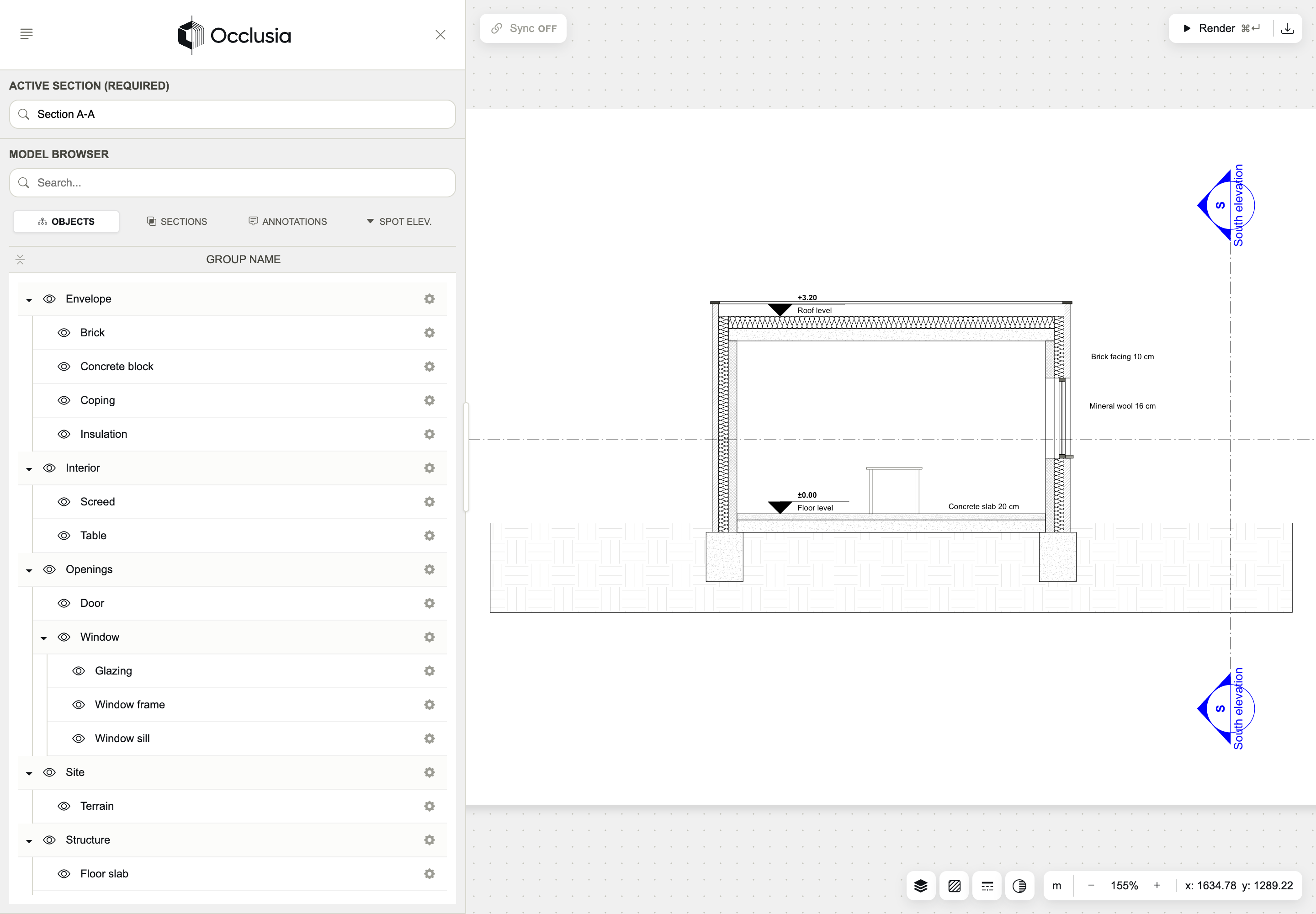This screenshot has width=1316, height=914.
Task: Toggle visibility of Glazing
Action: click(x=79, y=670)
